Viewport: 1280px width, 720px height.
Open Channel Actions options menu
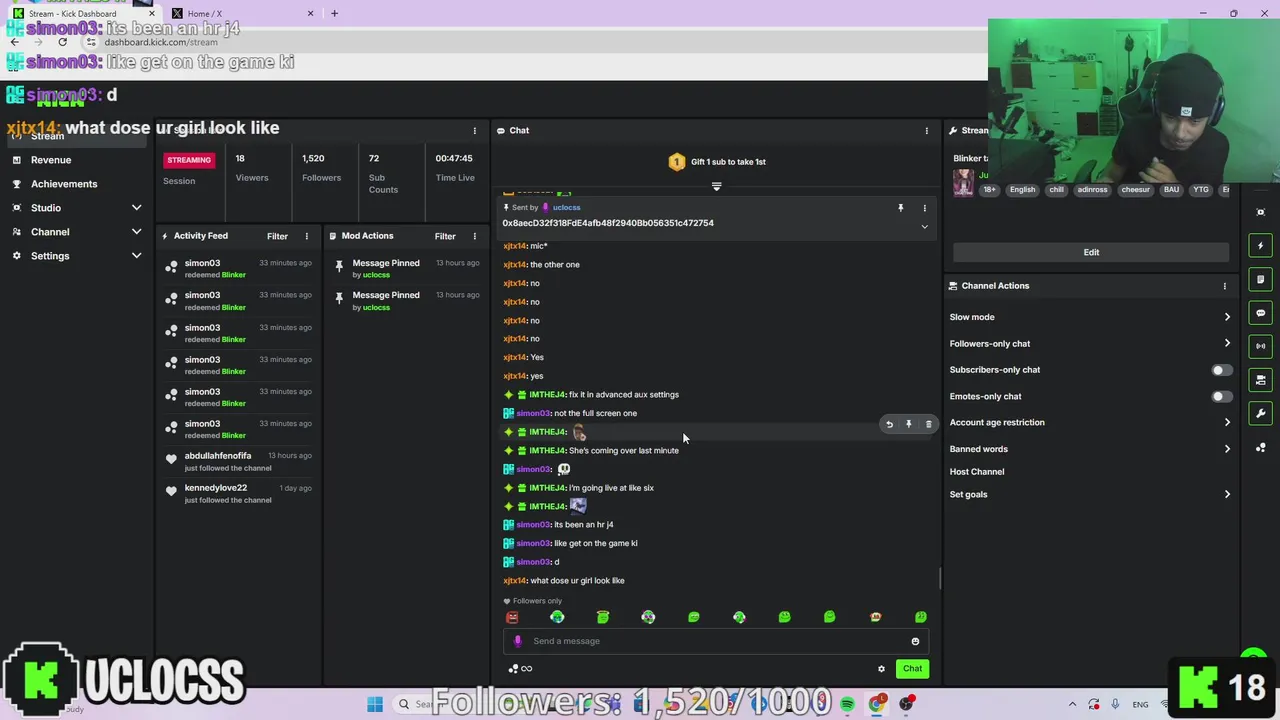(x=1224, y=286)
